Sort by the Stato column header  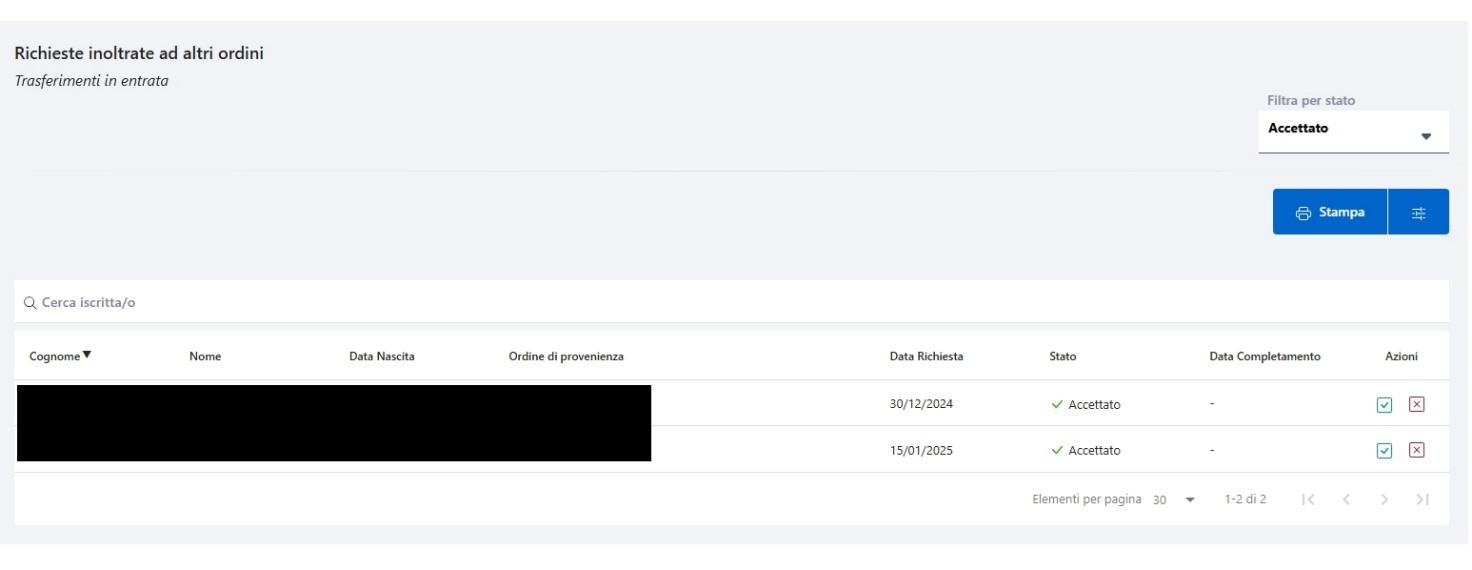1063,356
